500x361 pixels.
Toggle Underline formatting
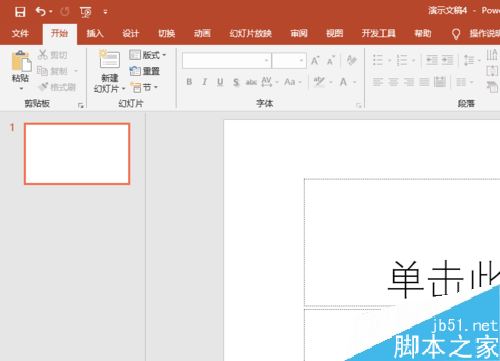click(220, 82)
